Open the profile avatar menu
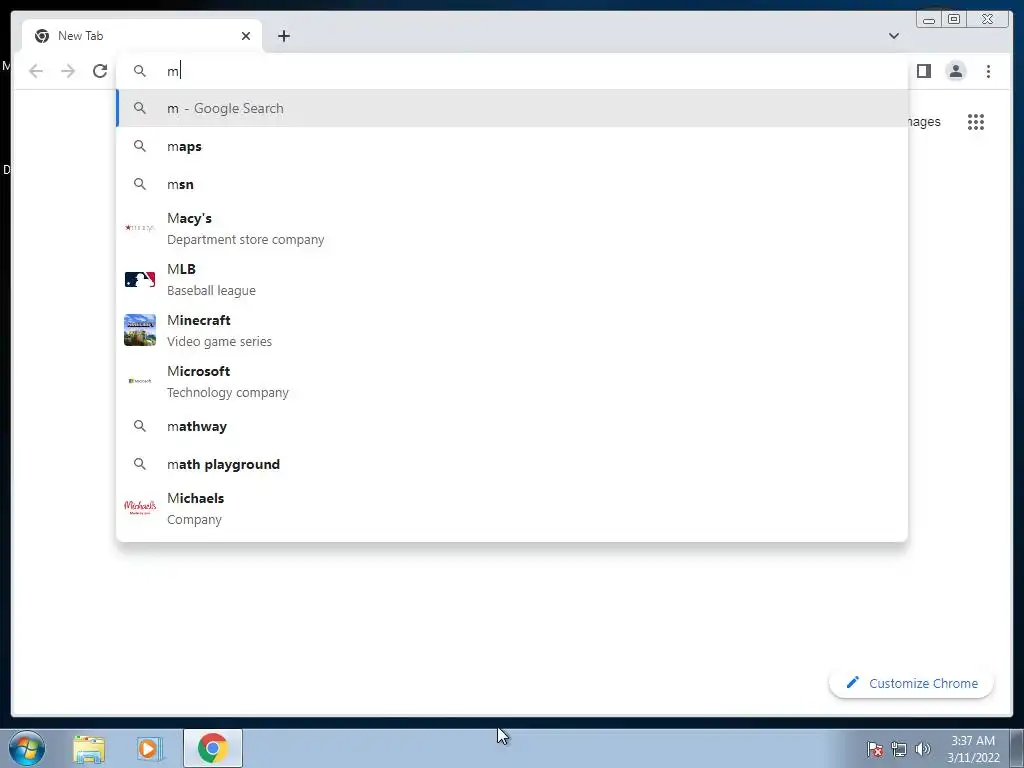The width and height of the screenshot is (1024, 768). click(x=955, y=71)
